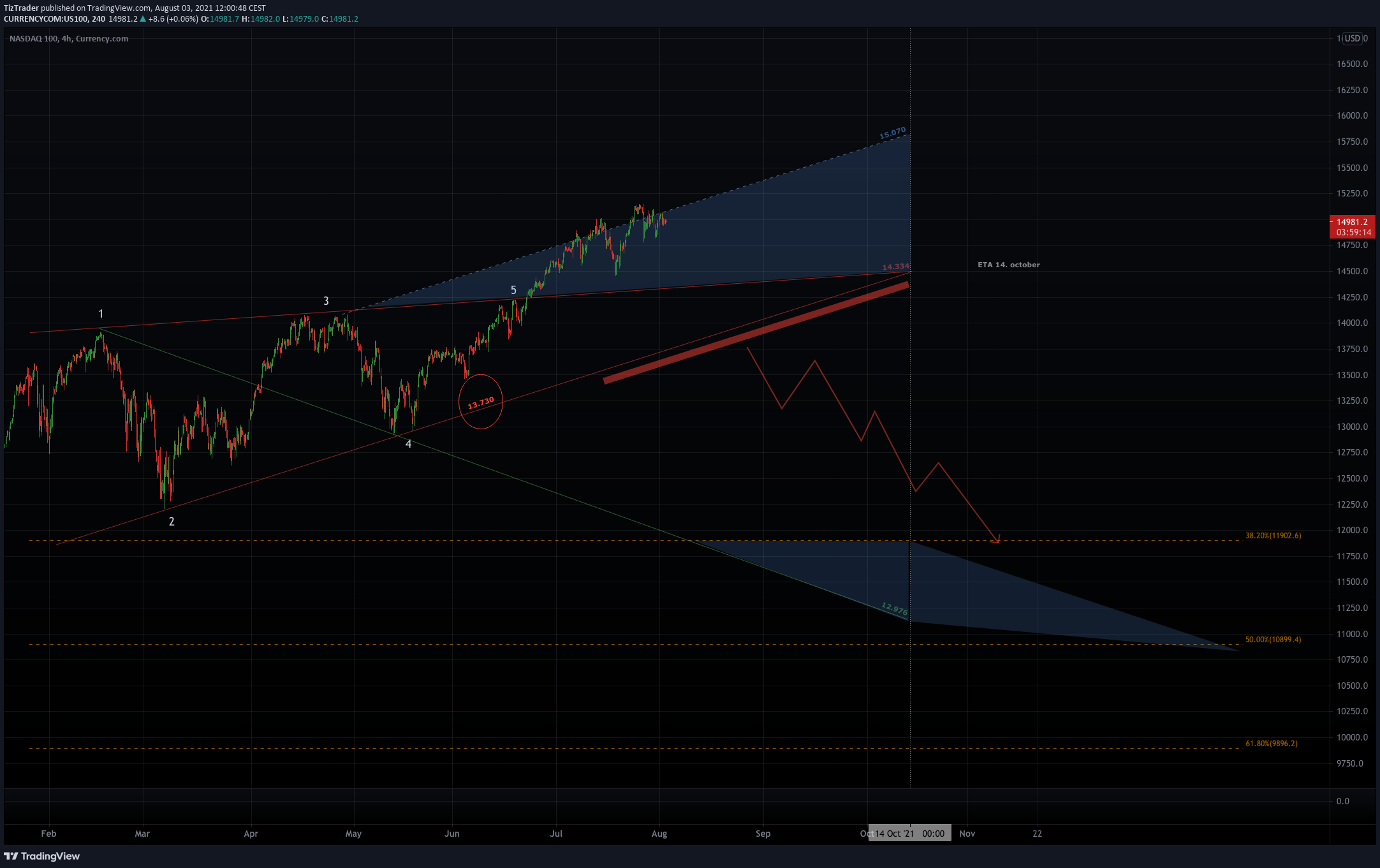Click the 12000.0 price axis label

1353,530
